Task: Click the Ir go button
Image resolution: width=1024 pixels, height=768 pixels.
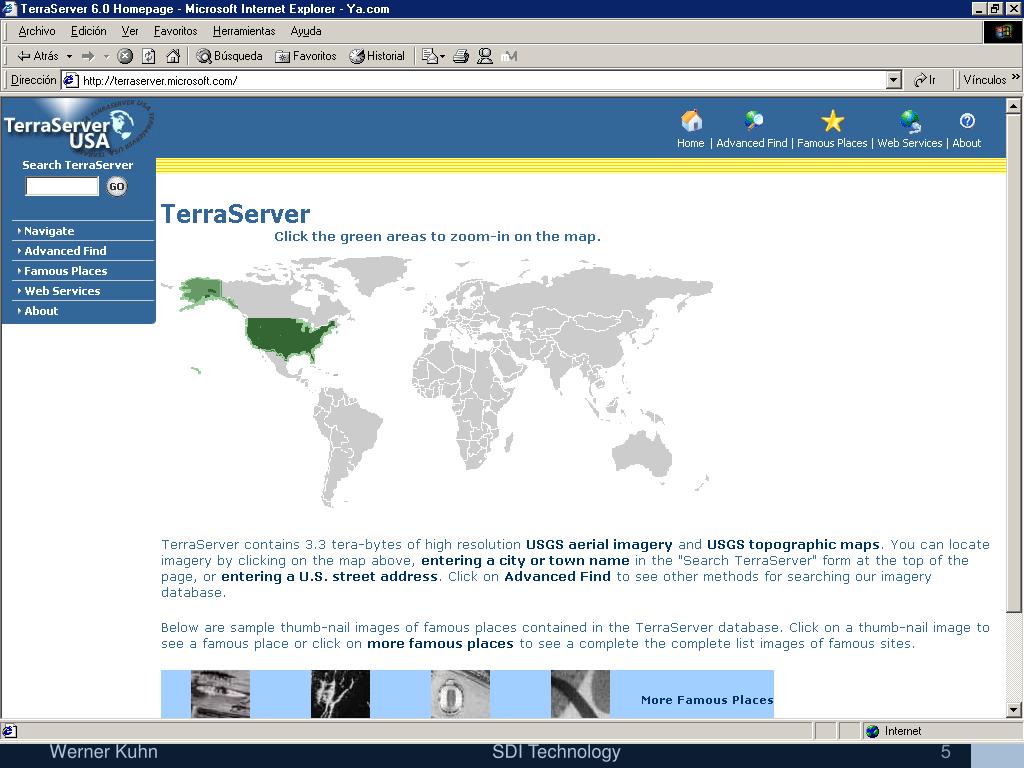Action: point(925,80)
